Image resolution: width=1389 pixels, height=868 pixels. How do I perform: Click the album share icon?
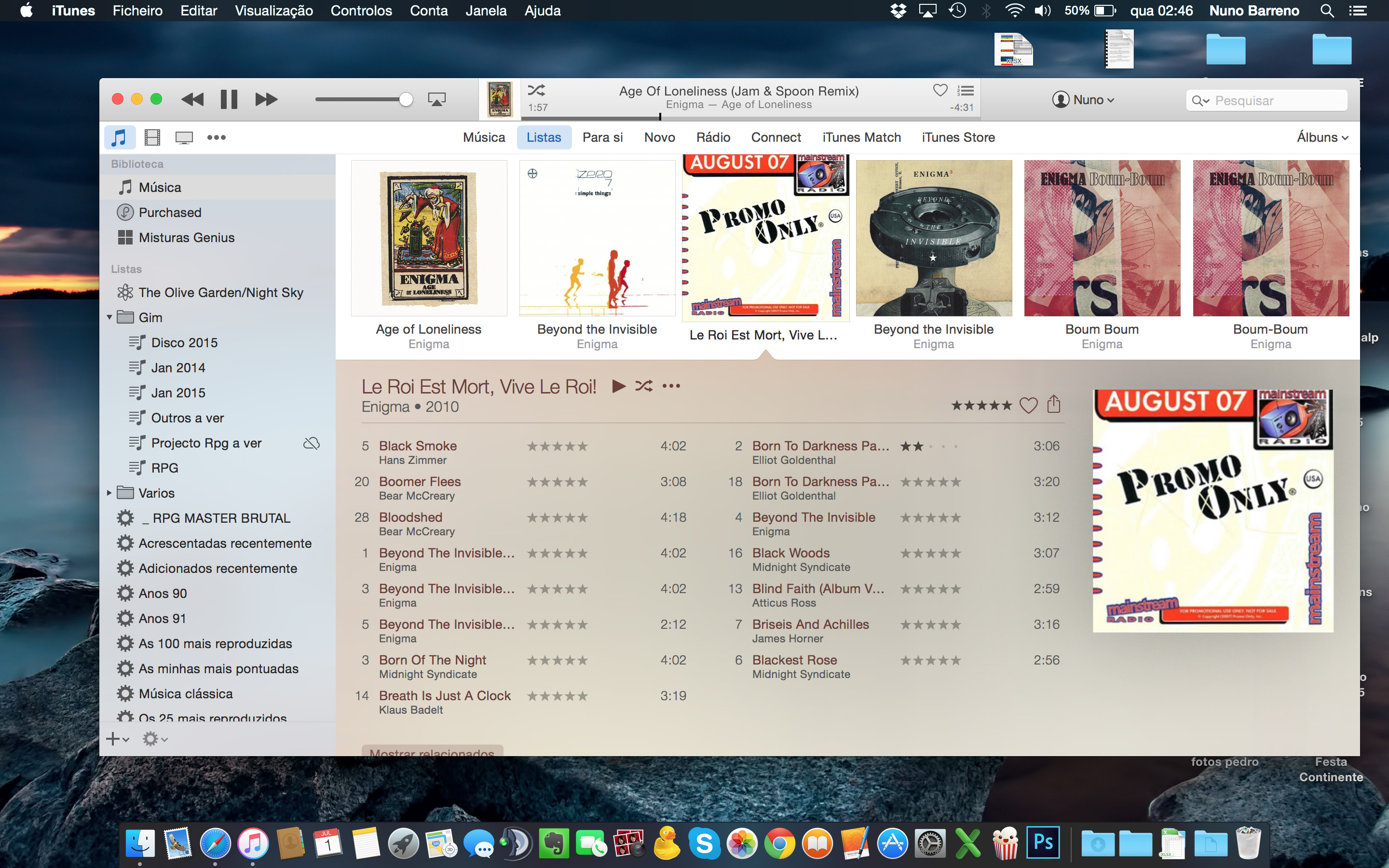click(x=1053, y=405)
